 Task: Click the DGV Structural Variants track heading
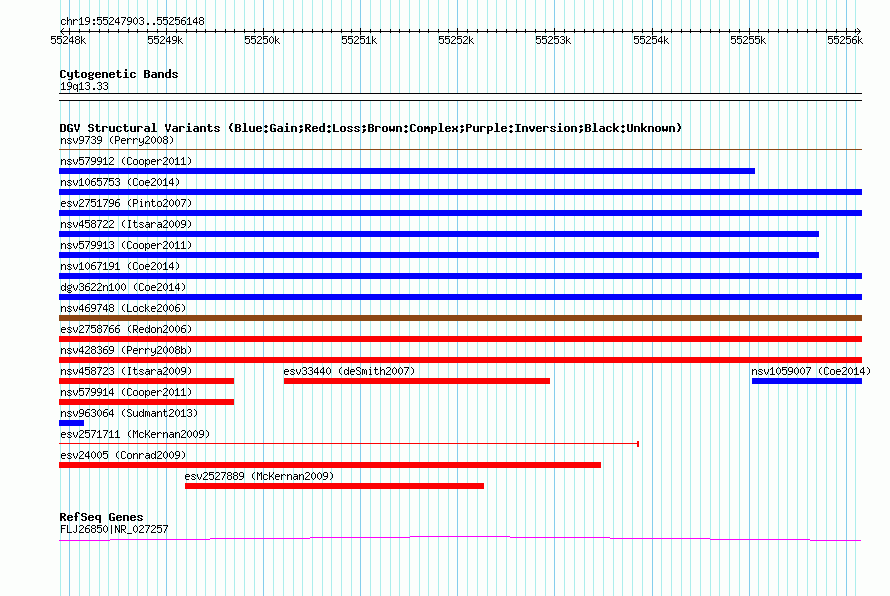tap(371, 128)
